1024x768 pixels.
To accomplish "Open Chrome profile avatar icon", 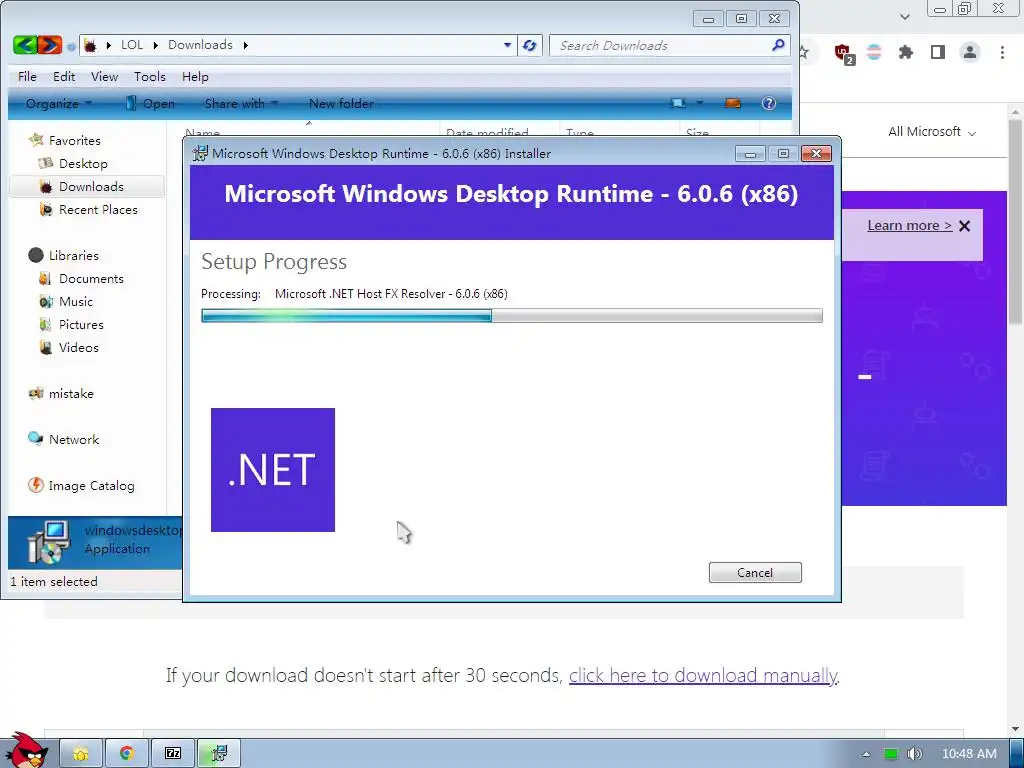I will point(970,52).
